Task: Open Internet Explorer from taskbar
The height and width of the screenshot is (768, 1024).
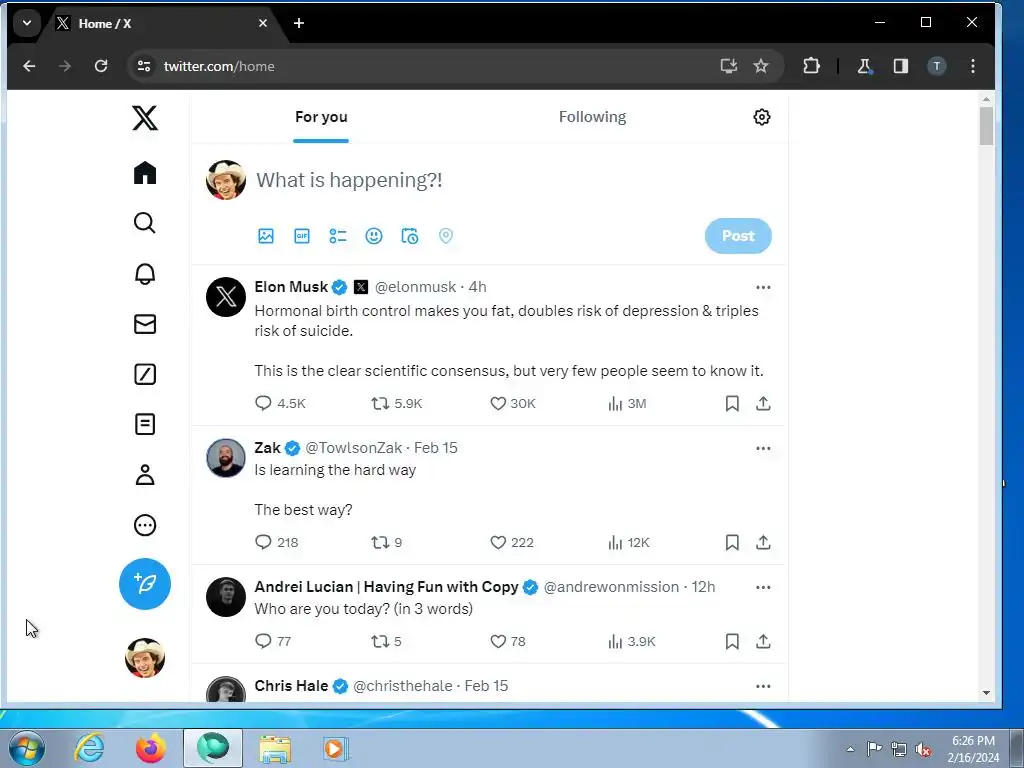Action: point(89,749)
